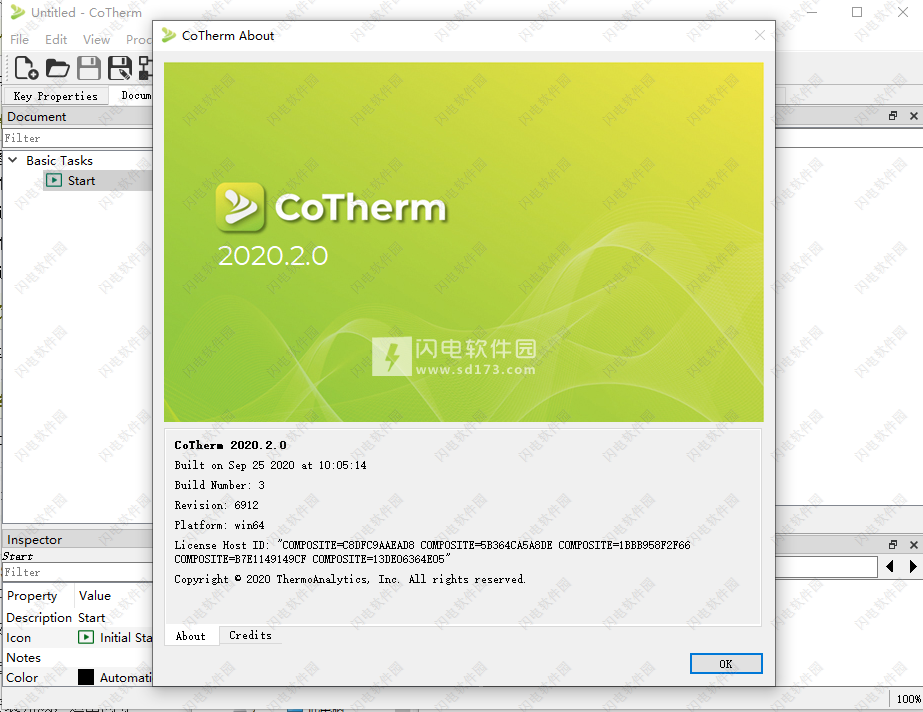Screen dimensions: 923x712
Task: Select the Color property cell
Action: 22,677
